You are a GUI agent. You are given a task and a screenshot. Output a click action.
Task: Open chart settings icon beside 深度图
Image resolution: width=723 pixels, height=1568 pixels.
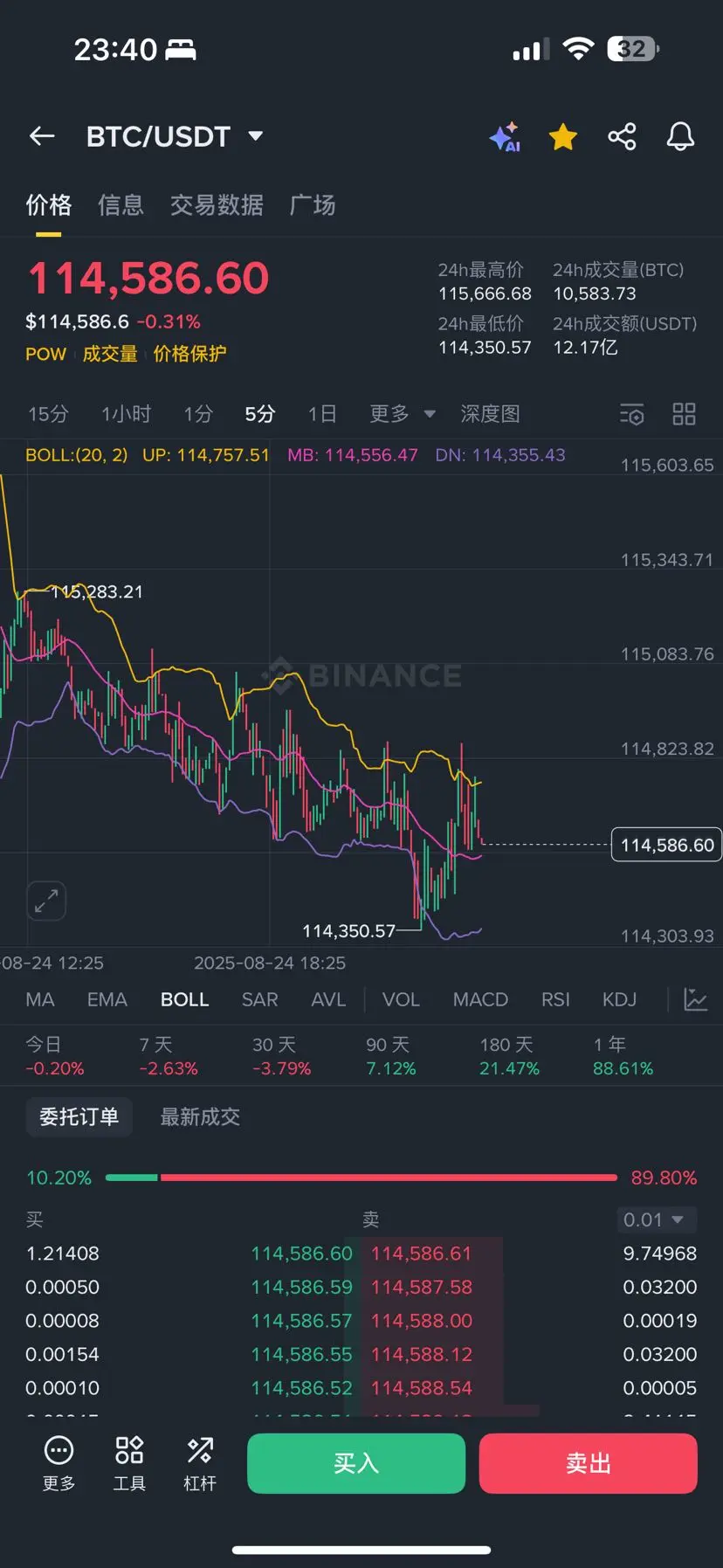[x=632, y=414]
